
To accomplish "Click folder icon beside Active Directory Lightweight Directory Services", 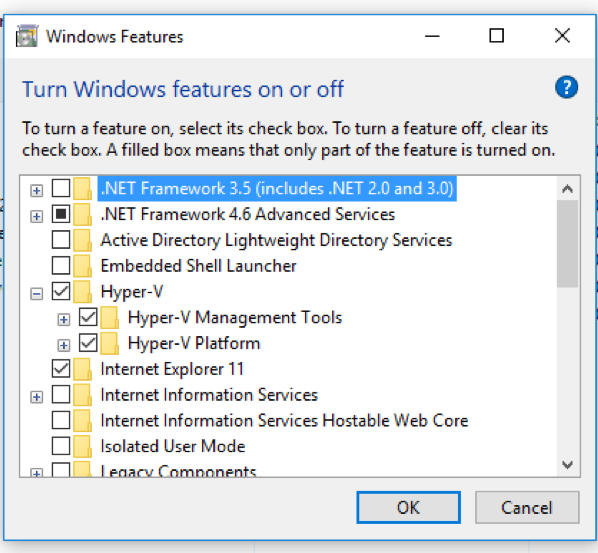I will (x=82, y=240).
